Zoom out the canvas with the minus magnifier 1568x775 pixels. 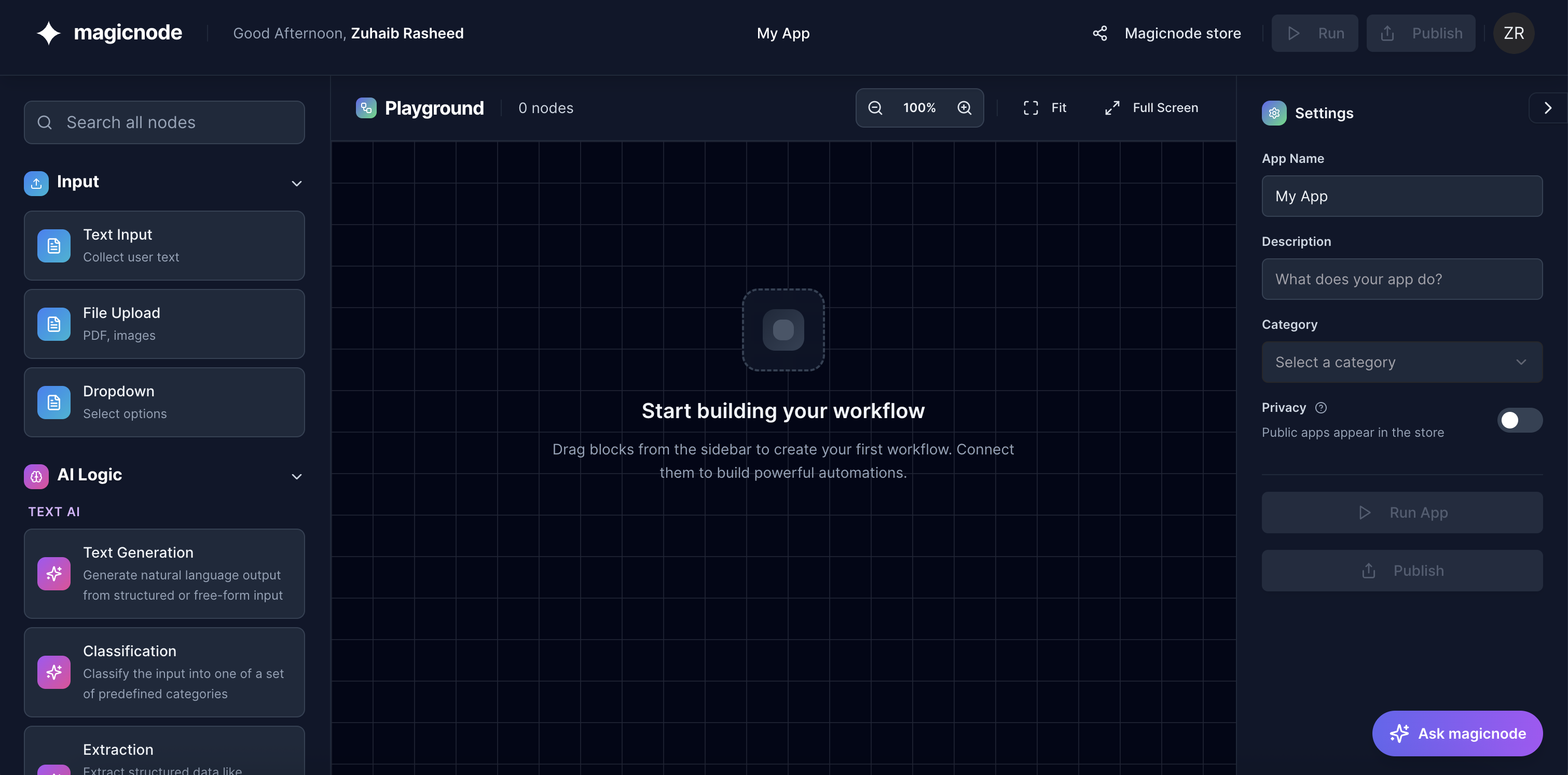(875, 108)
